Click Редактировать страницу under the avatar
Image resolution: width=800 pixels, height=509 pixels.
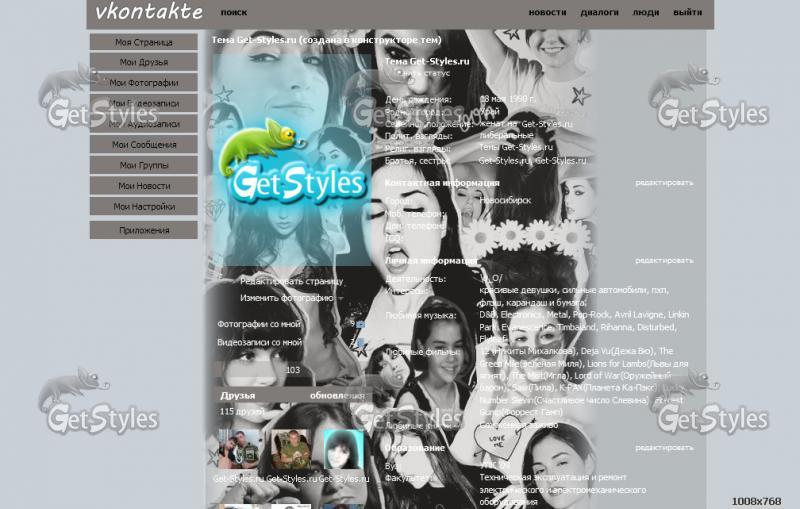(x=292, y=282)
